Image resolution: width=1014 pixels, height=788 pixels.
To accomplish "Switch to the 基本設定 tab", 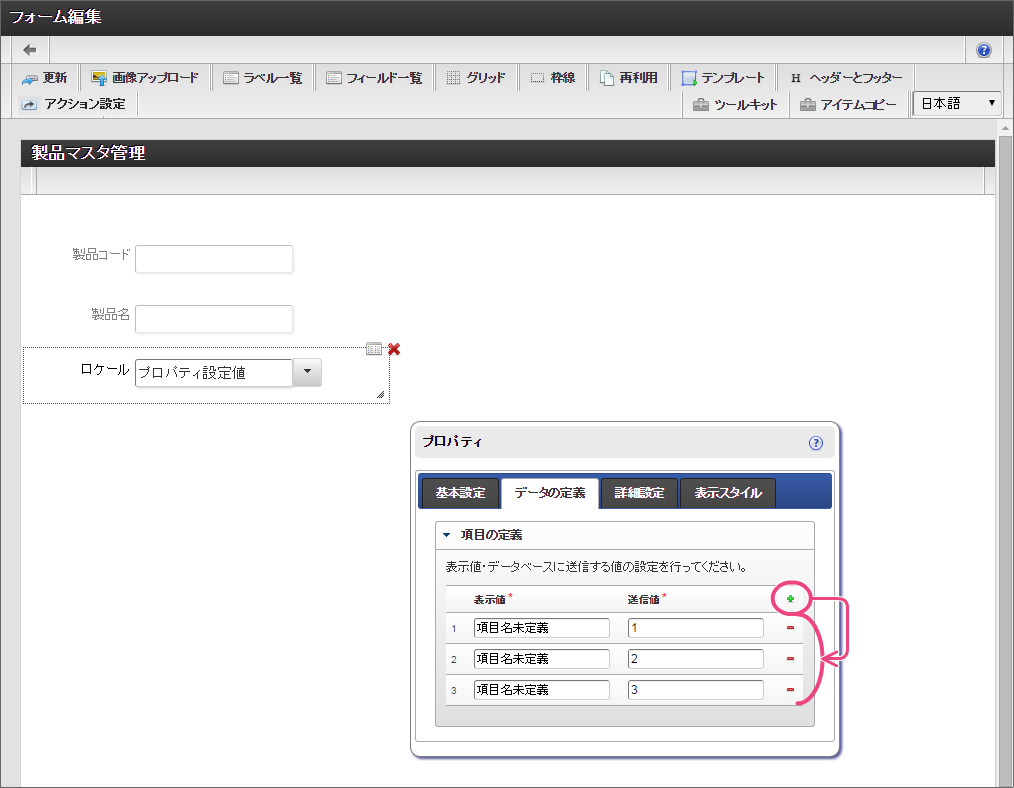I will (x=460, y=493).
